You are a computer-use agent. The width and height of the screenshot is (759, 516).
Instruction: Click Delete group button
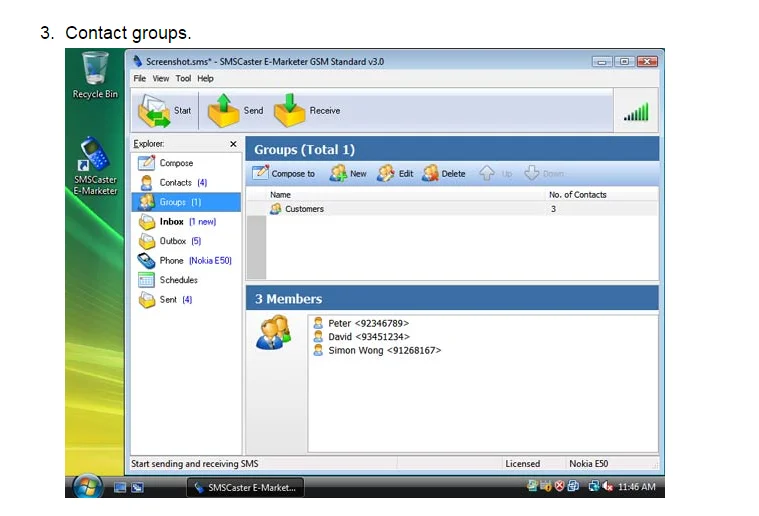(443, 173)
